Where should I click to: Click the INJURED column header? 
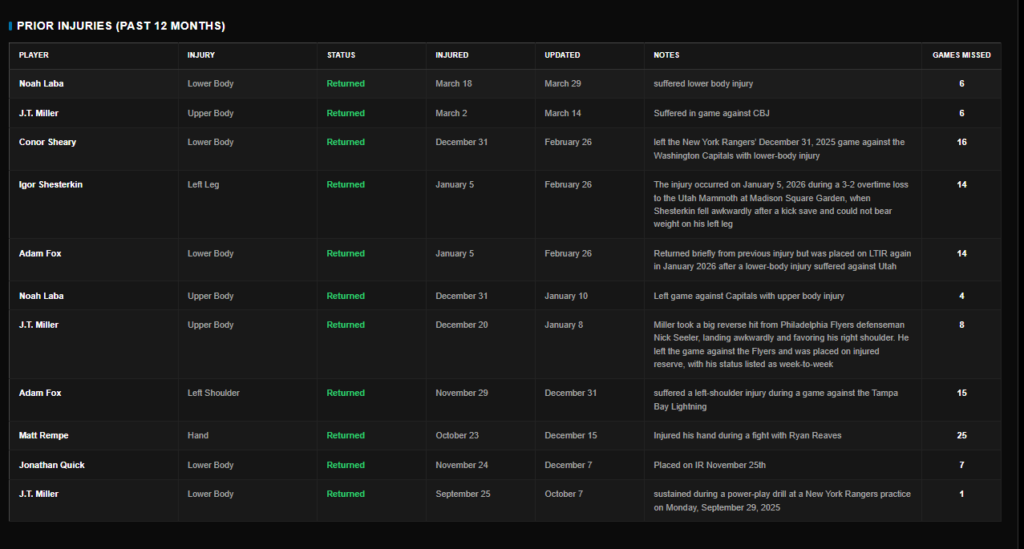click(x=452, y=55)
